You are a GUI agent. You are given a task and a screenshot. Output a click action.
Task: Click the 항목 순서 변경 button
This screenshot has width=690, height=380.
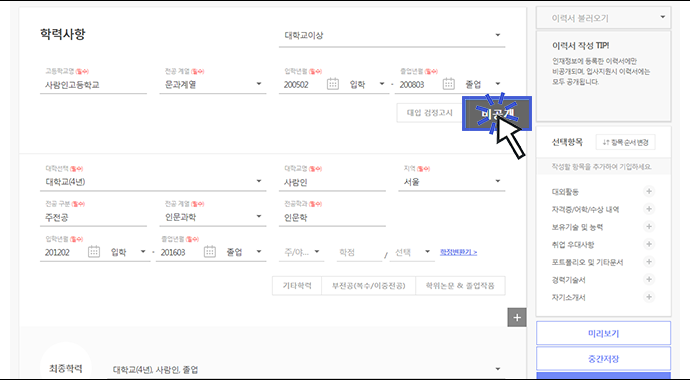click(625, 142)
